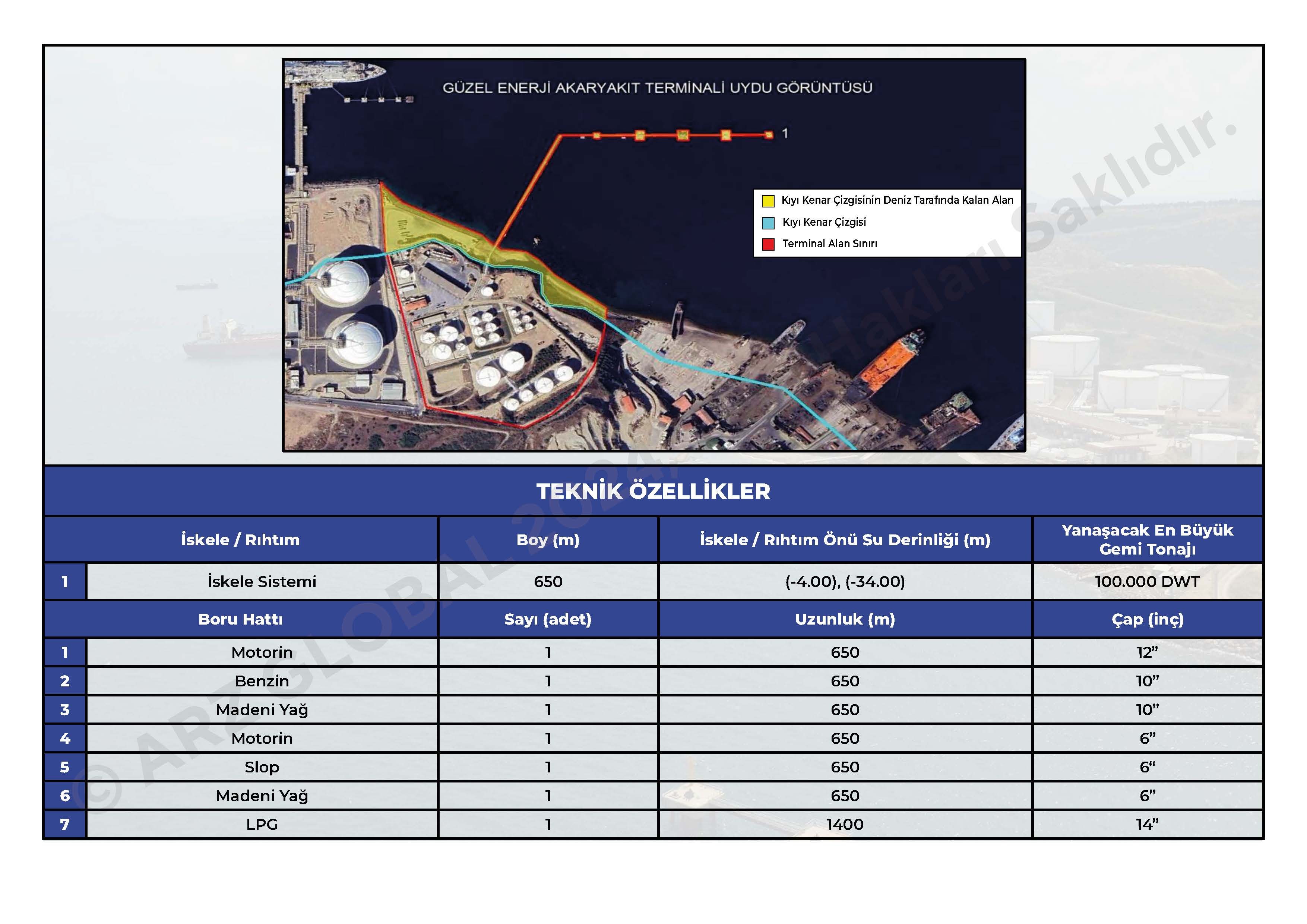Click row number 5 beside Slop
Viewport: 1307px width, 924px height.
coord(65,767)
